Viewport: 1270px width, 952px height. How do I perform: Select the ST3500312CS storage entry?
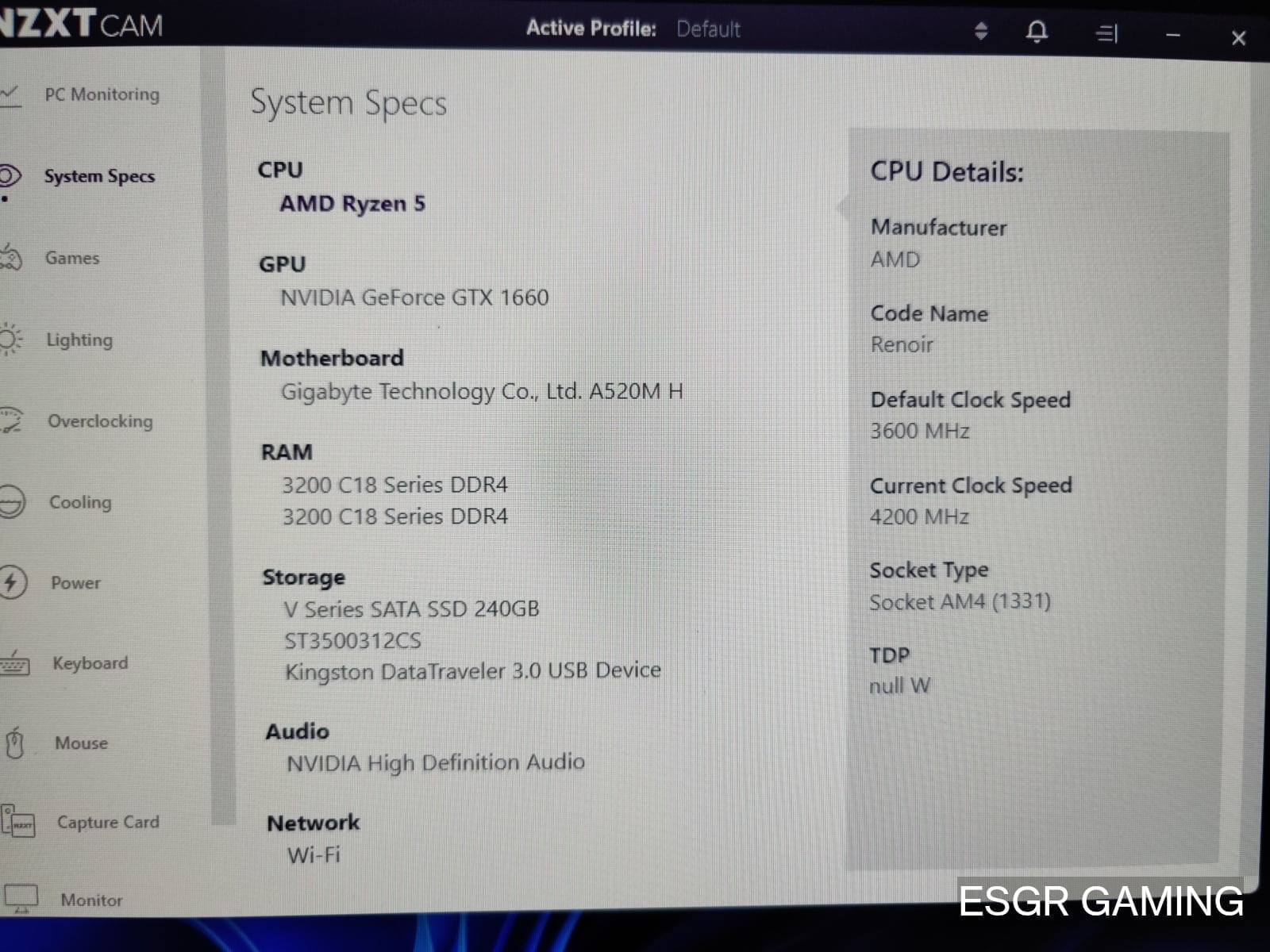point(352,641)
